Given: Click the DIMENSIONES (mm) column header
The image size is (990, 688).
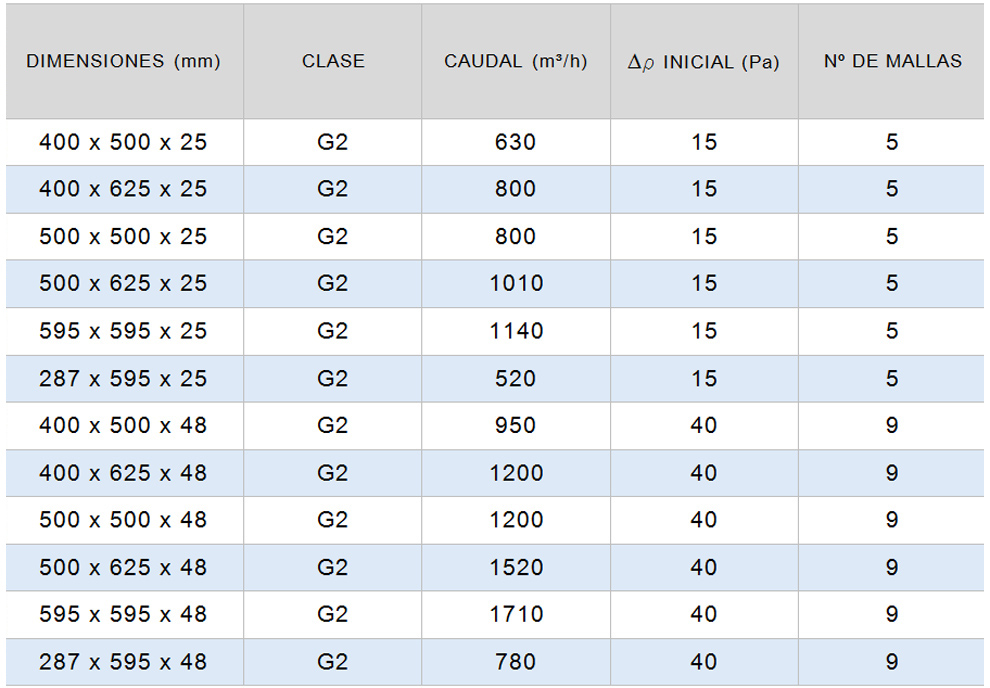Looking at the screenshot, I should (123, 61).
